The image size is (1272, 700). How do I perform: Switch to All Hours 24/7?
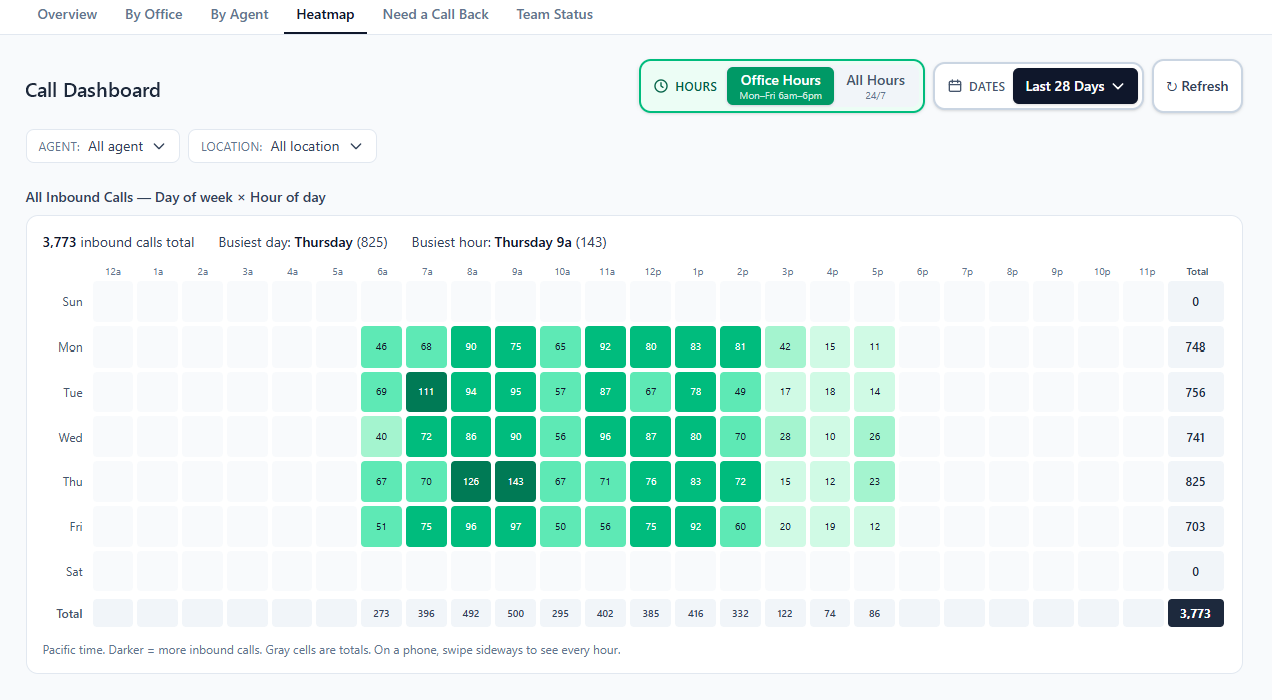(875, 86)
